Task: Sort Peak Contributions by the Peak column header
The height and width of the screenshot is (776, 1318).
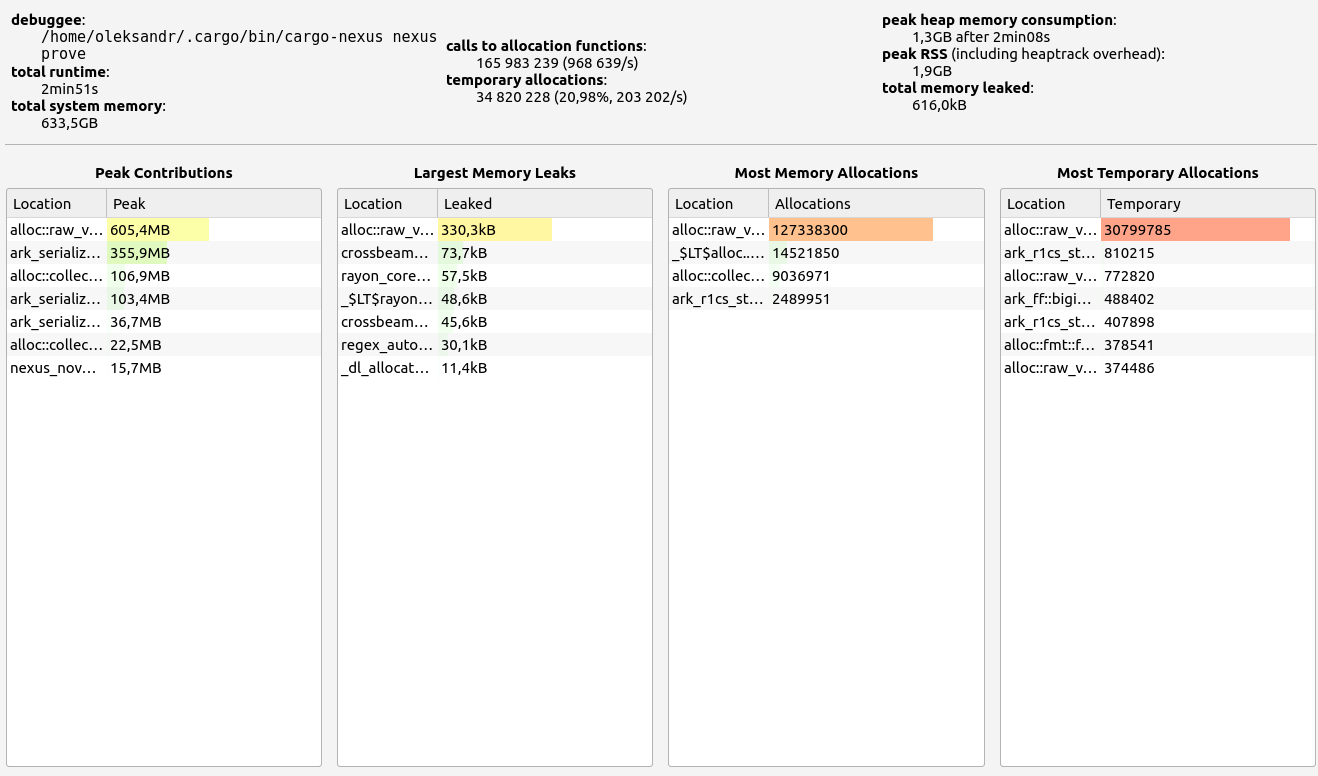Action: [x=212, y=204]
